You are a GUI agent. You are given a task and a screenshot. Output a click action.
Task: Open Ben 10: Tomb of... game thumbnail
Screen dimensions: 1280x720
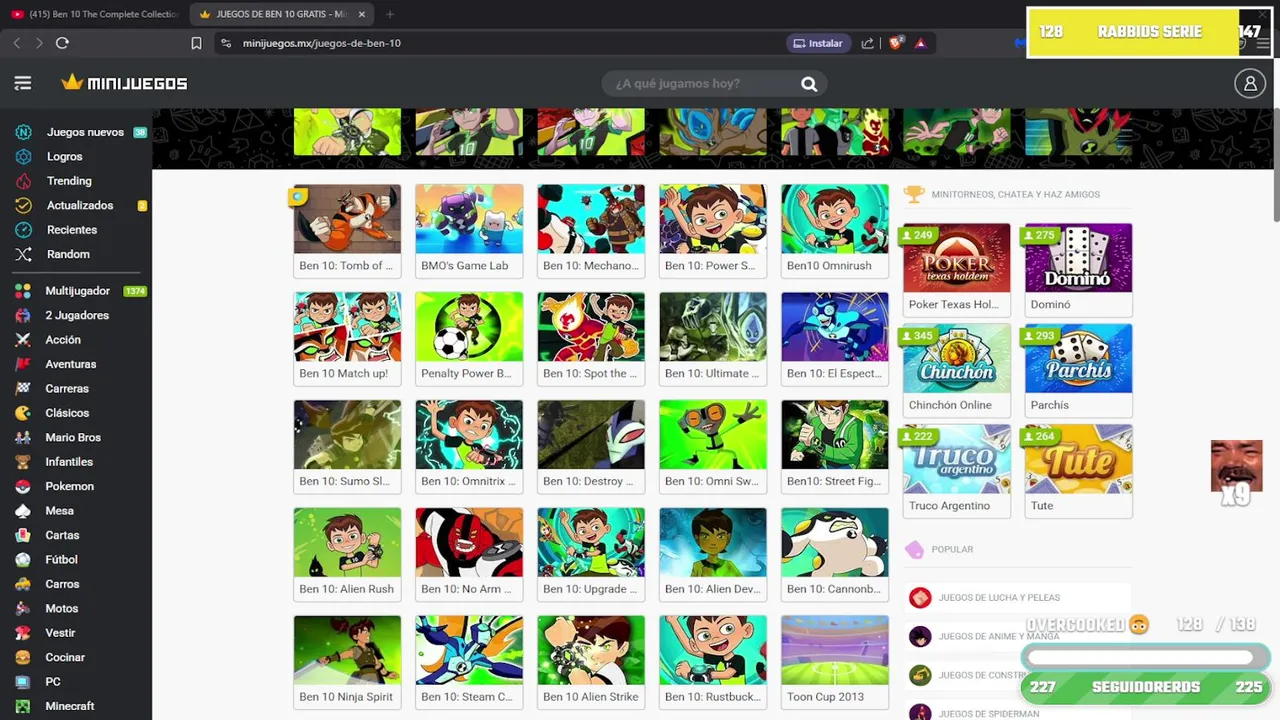point(347,219)
